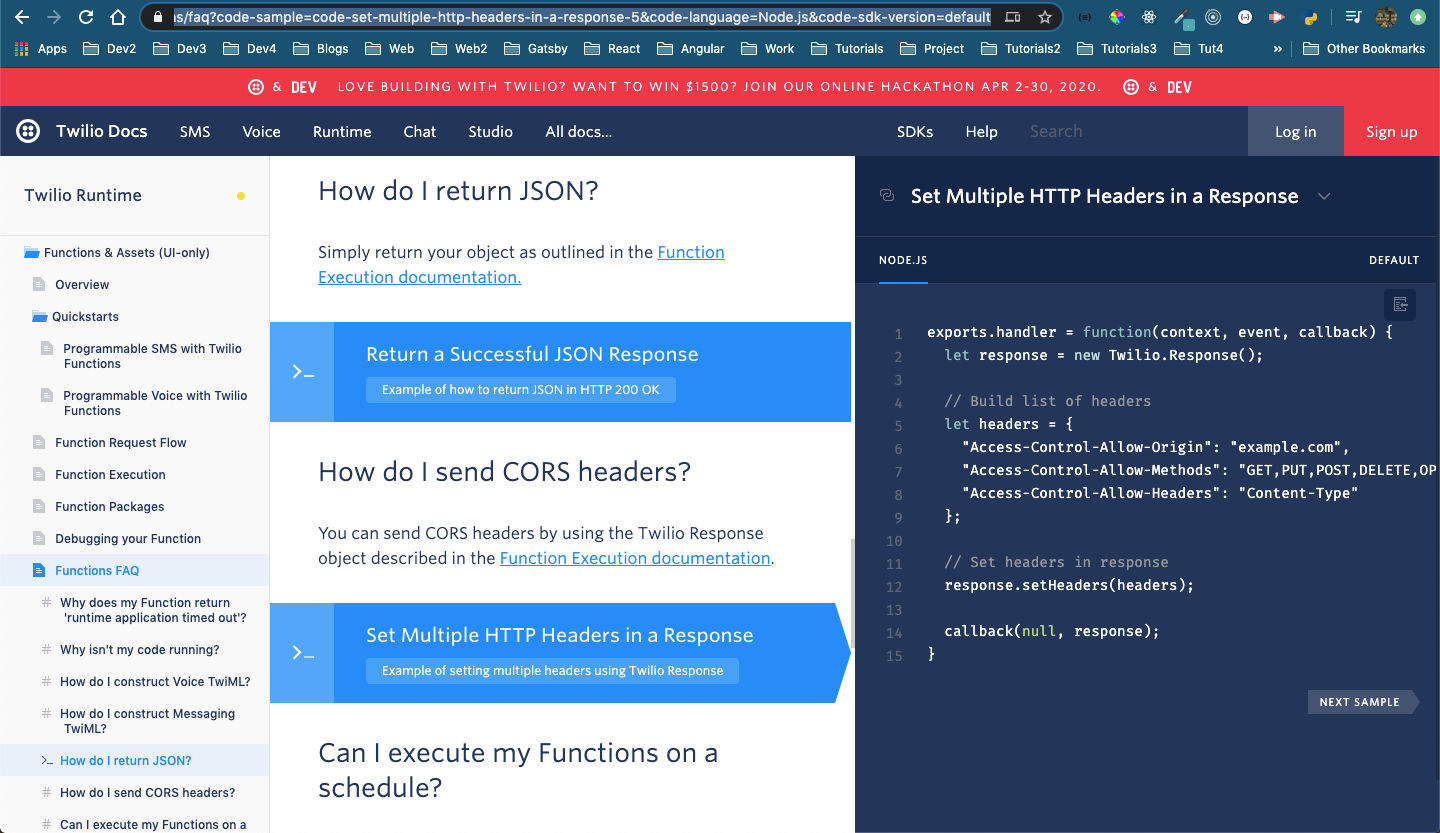Screen dimensions: 1440x833
Task: Click the yellow dot next to Twilio Runtime
Action: 241,196
